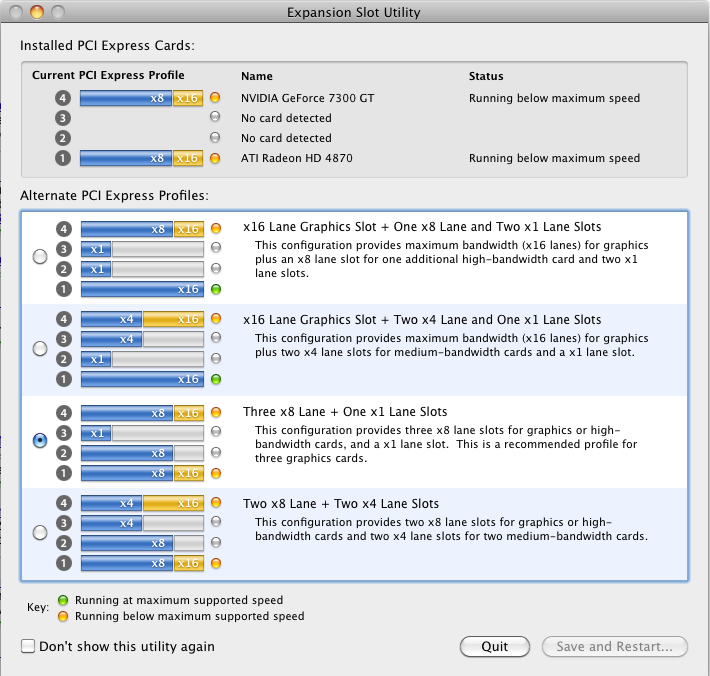Click the Save and Restart button

(614, 646)
